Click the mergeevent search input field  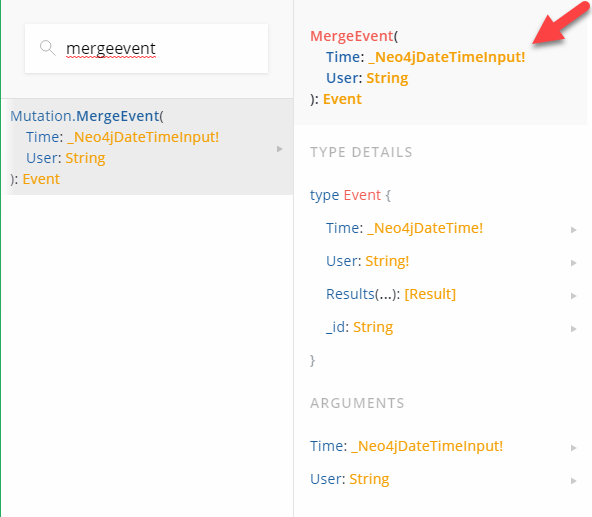click(146, 48)
